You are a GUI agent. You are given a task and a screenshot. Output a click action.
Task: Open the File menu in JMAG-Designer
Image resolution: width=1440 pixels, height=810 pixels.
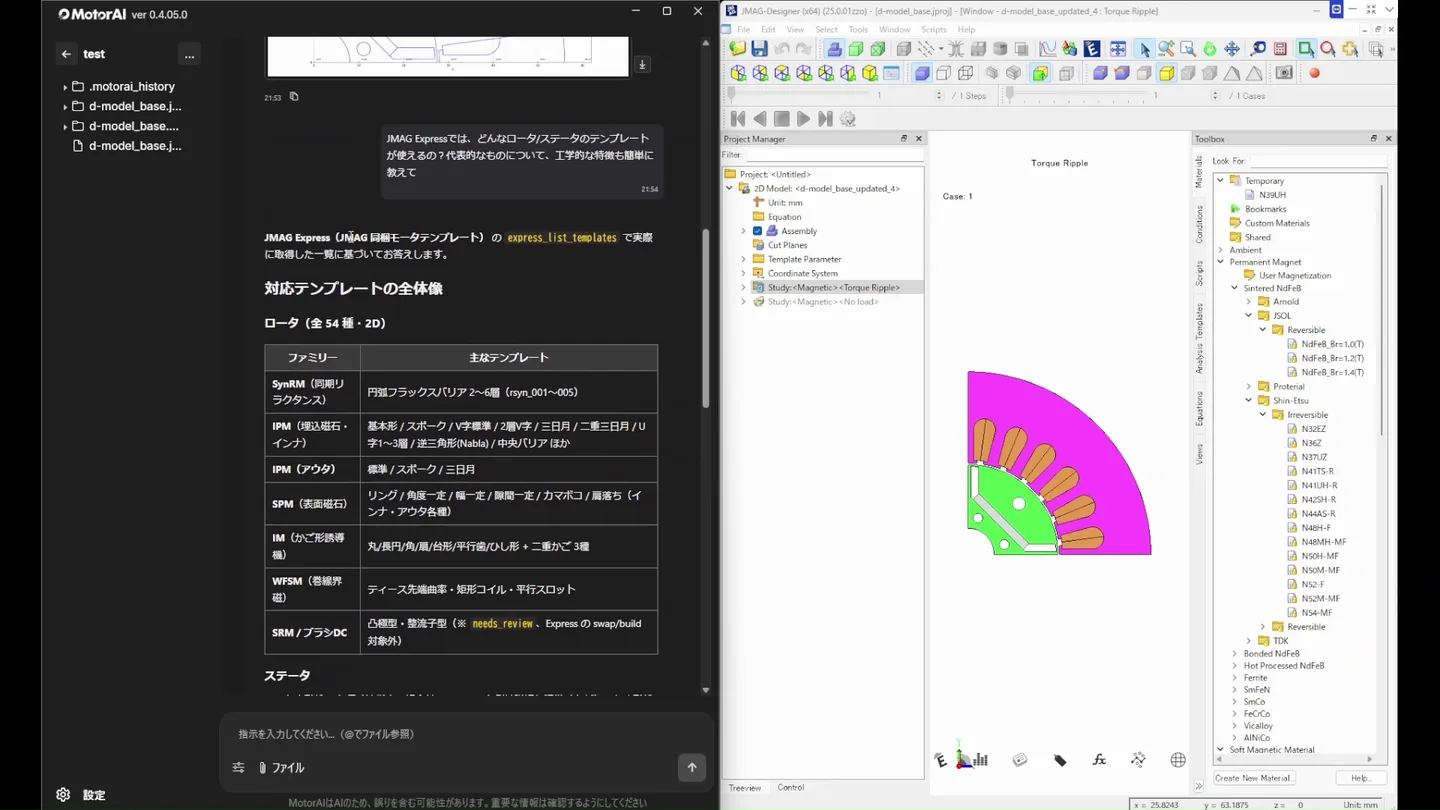[x=743, y=30]
